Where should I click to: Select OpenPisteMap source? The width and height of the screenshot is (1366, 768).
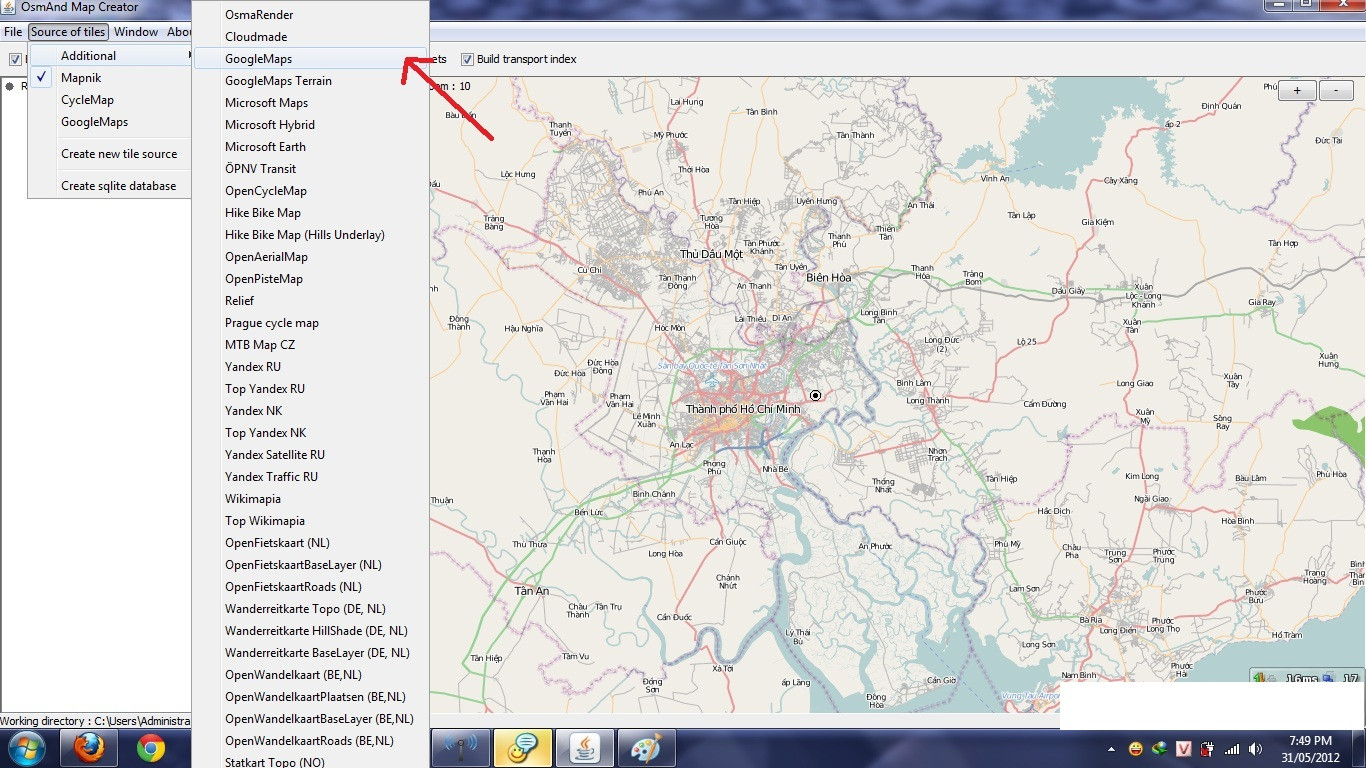[311, 279]
